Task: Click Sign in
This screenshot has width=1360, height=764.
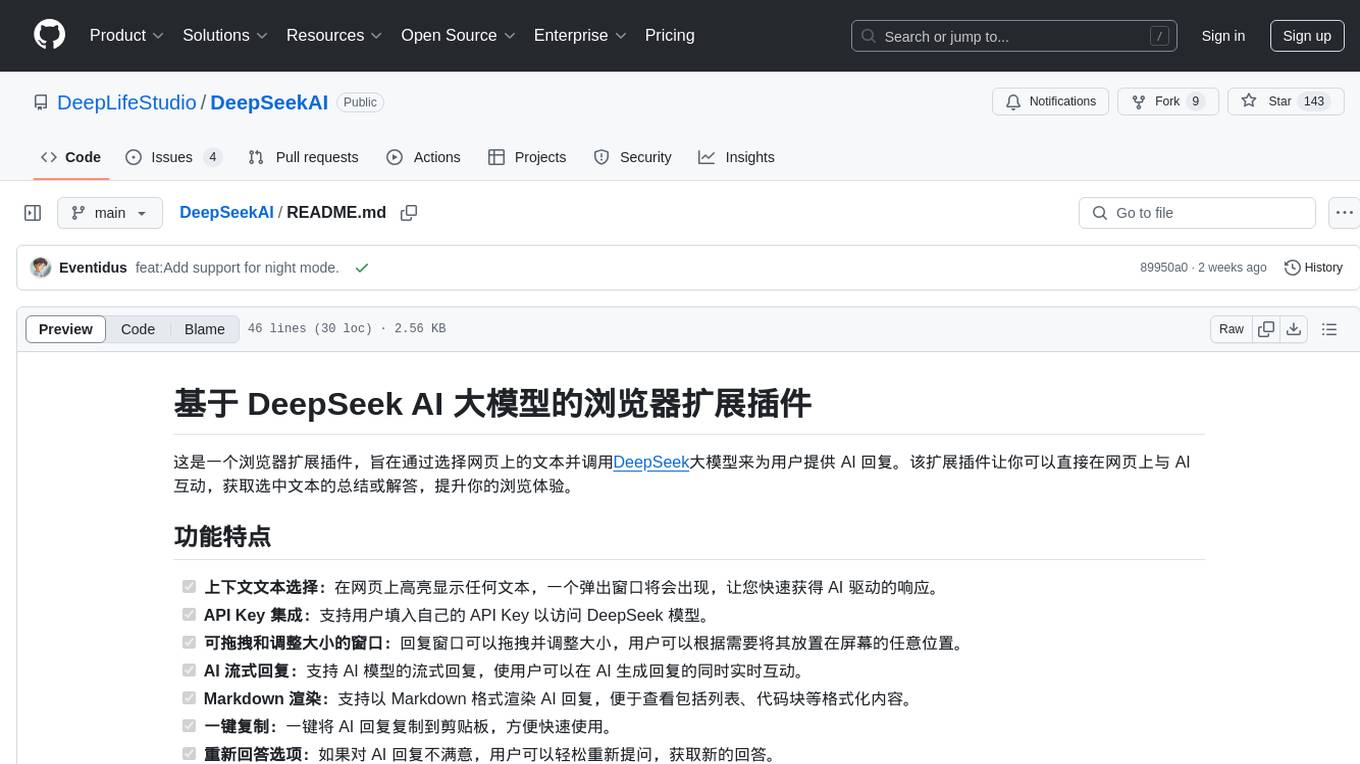Action: point(1223,35)
